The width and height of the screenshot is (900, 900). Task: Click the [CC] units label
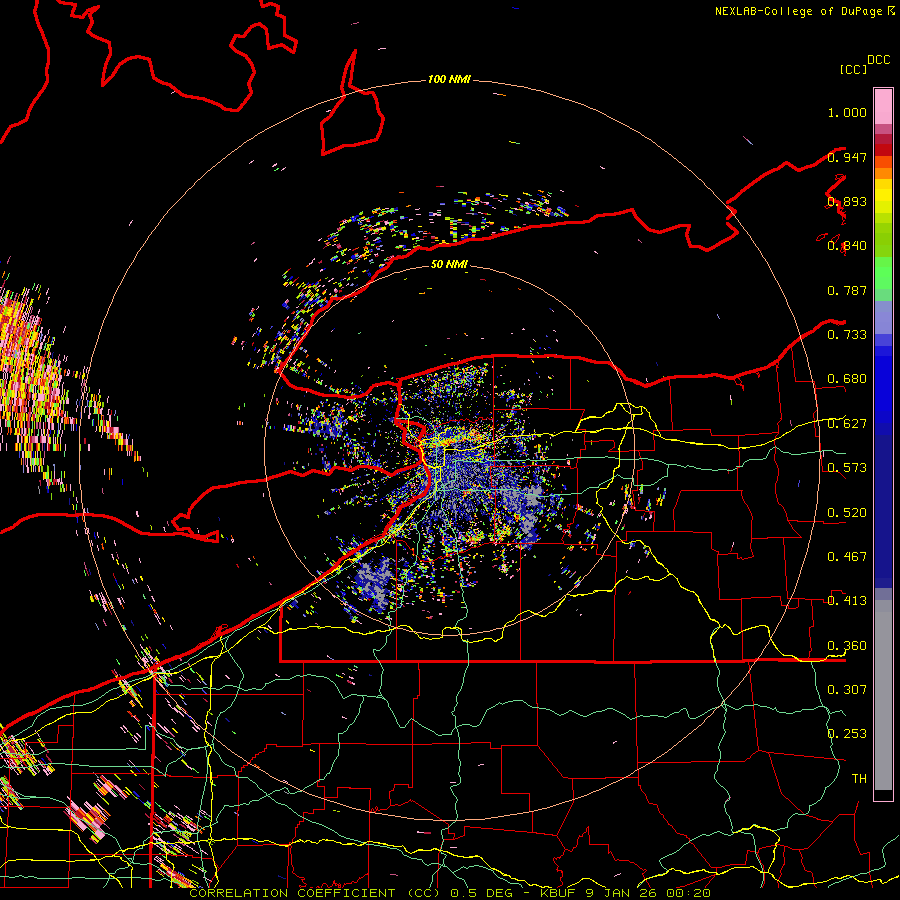pyautogui.click(x=854, y=69)
